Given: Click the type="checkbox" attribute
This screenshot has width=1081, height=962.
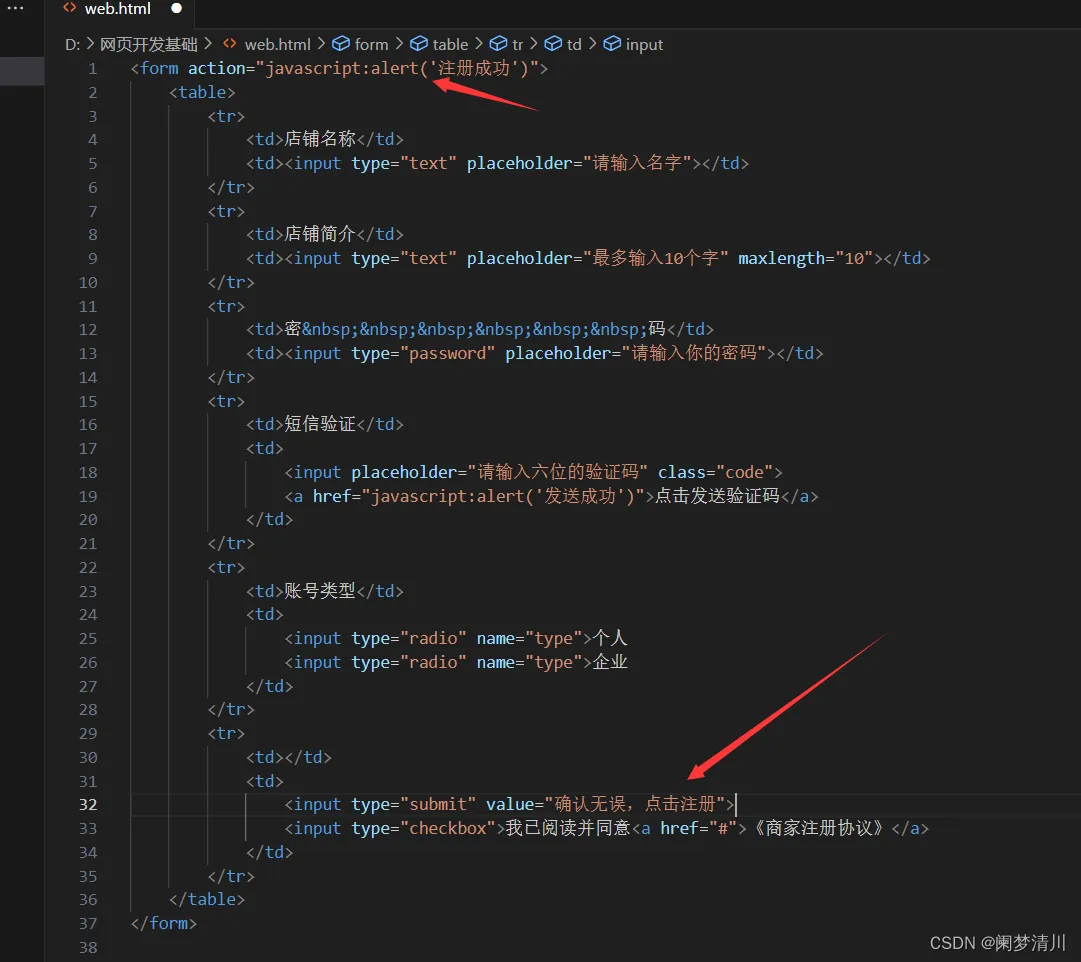Looking at the screenshot, I should click(x=423, y=828).
